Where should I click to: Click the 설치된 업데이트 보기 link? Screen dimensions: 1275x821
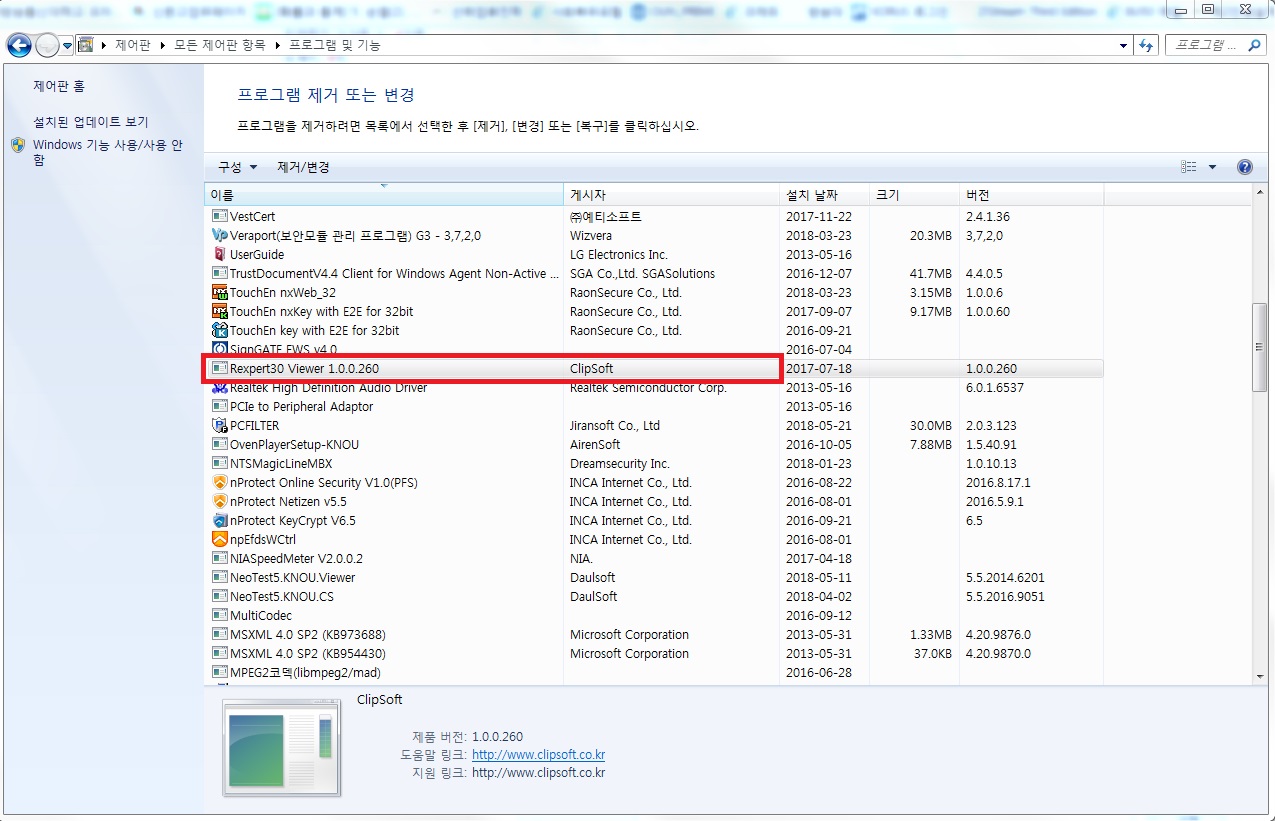(x=91, y=122)
